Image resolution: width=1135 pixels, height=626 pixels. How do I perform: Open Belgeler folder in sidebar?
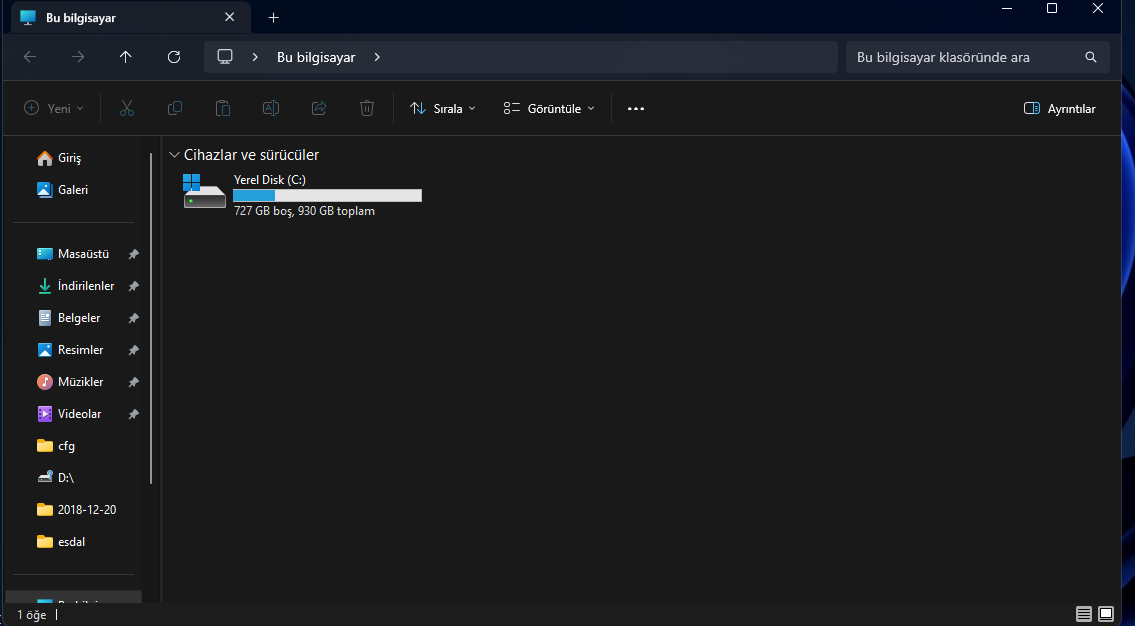coord(69,318)
